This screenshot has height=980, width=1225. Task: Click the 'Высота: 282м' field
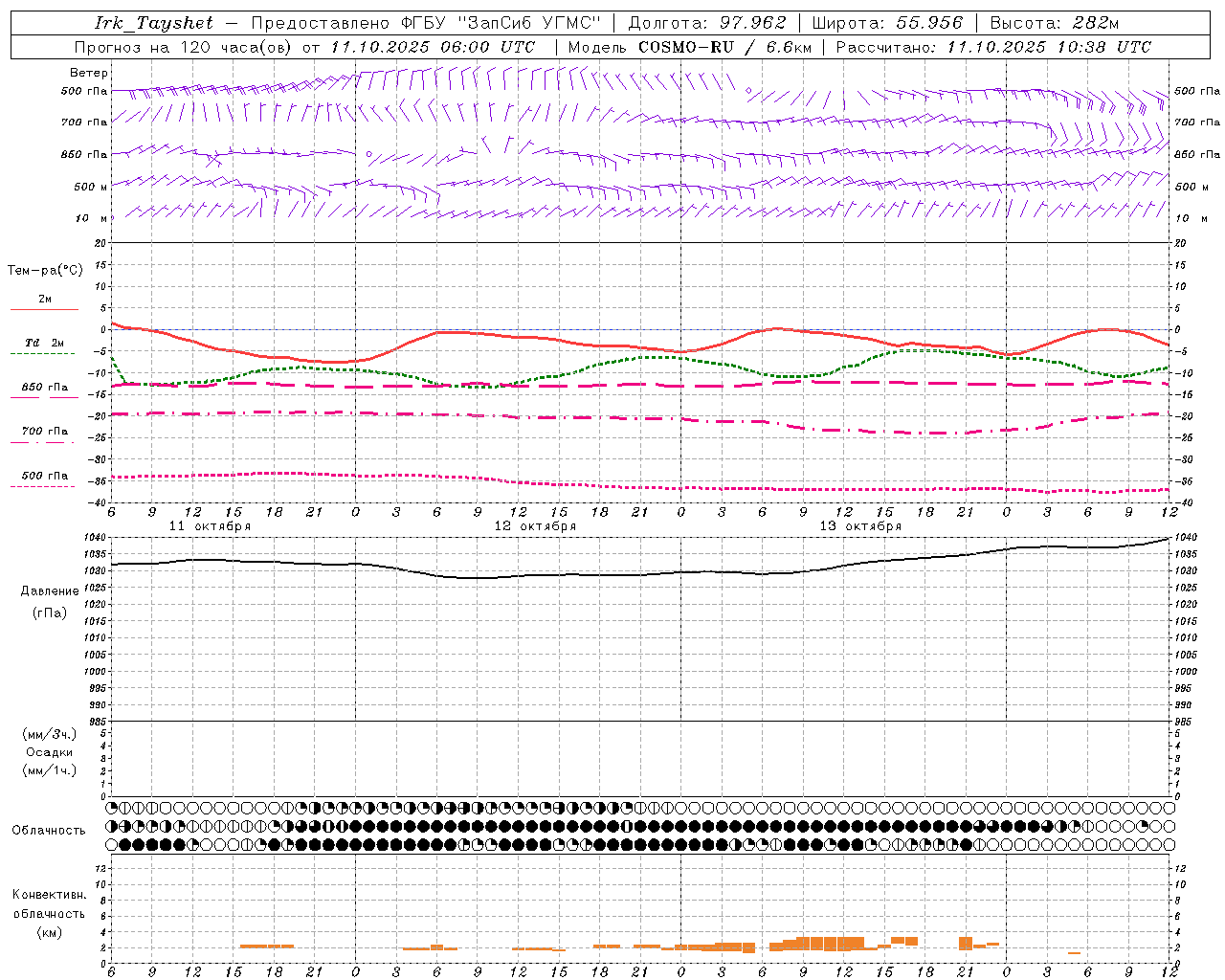click(1055, 23)
